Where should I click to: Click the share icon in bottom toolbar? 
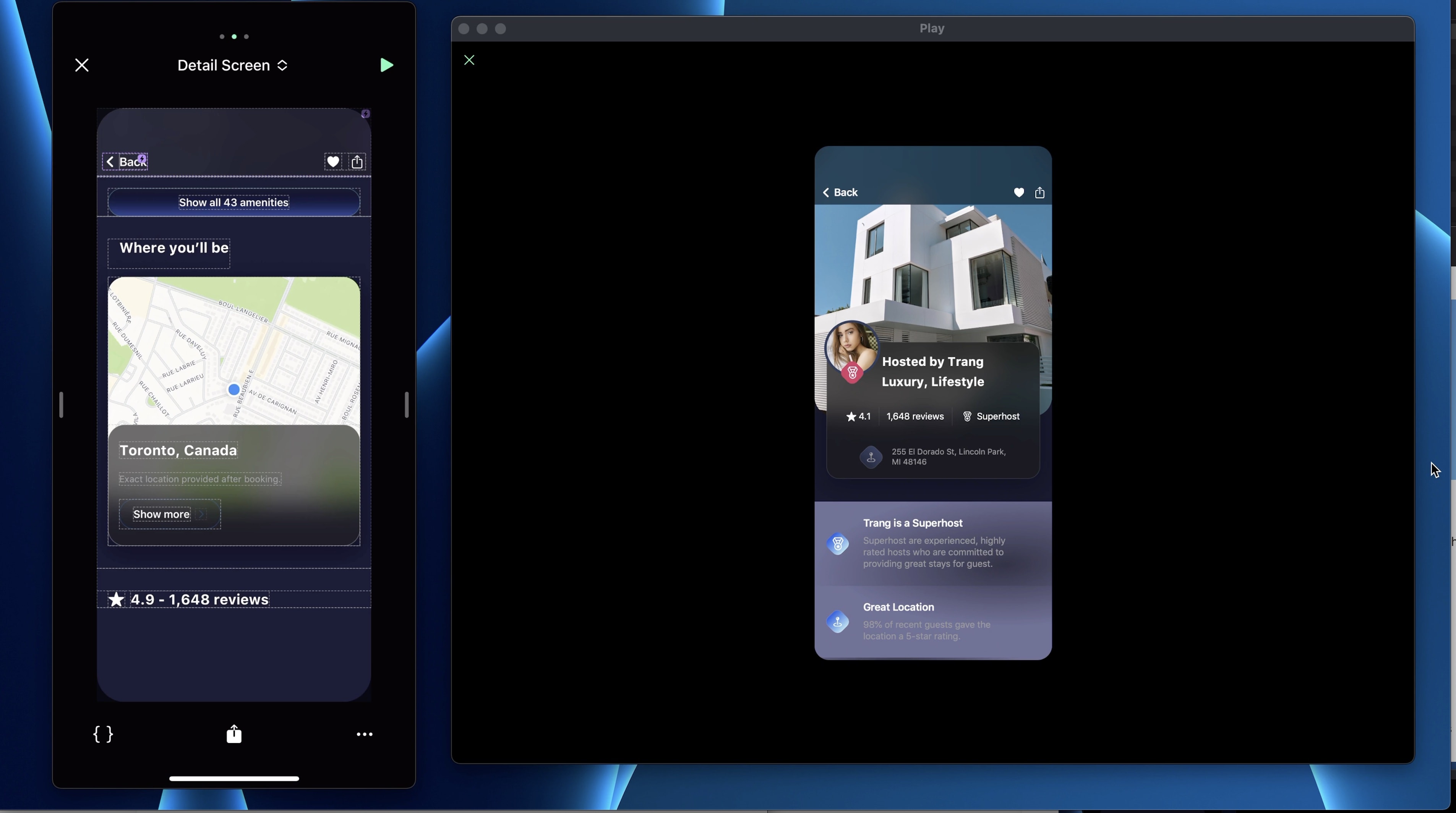[x=234, y=734]
